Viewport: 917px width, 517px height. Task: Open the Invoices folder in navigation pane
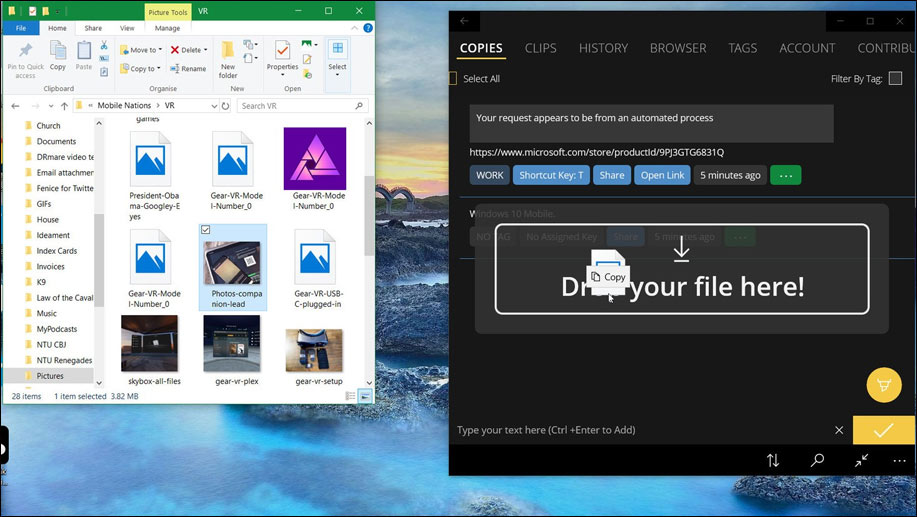(50, 267)
